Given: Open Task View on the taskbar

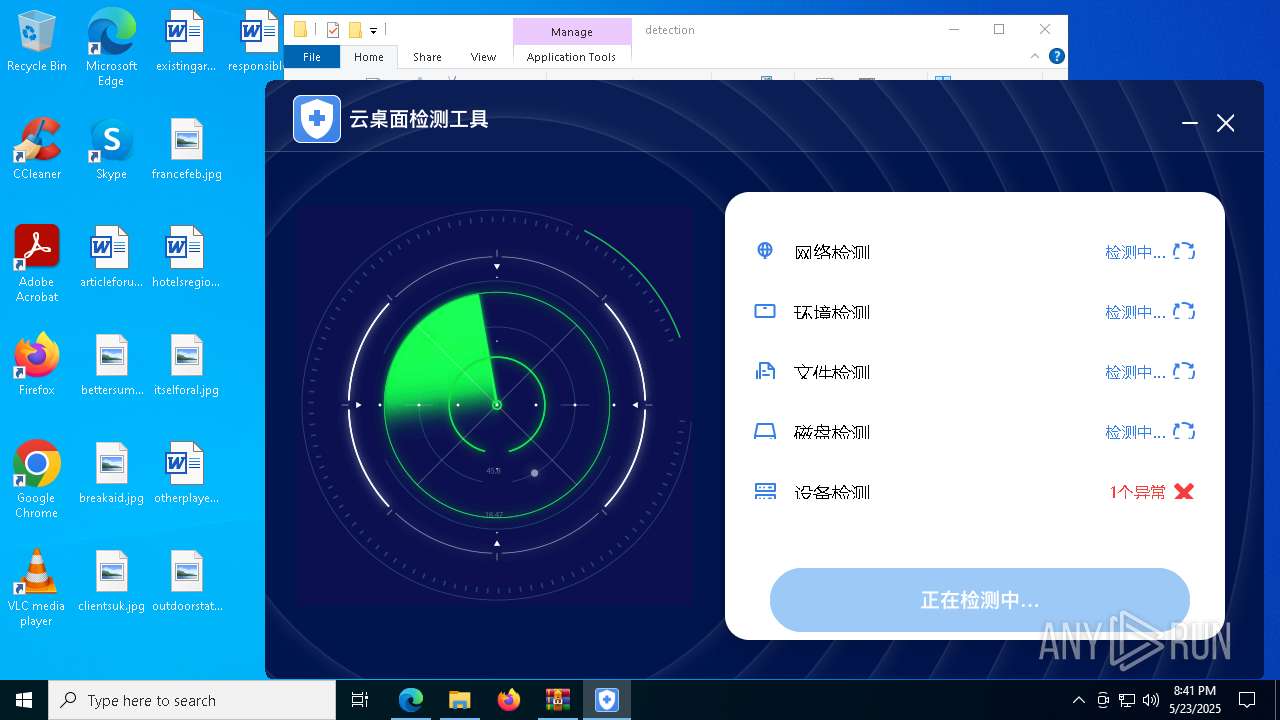Looking at the screenshot, I should [360, 700].
